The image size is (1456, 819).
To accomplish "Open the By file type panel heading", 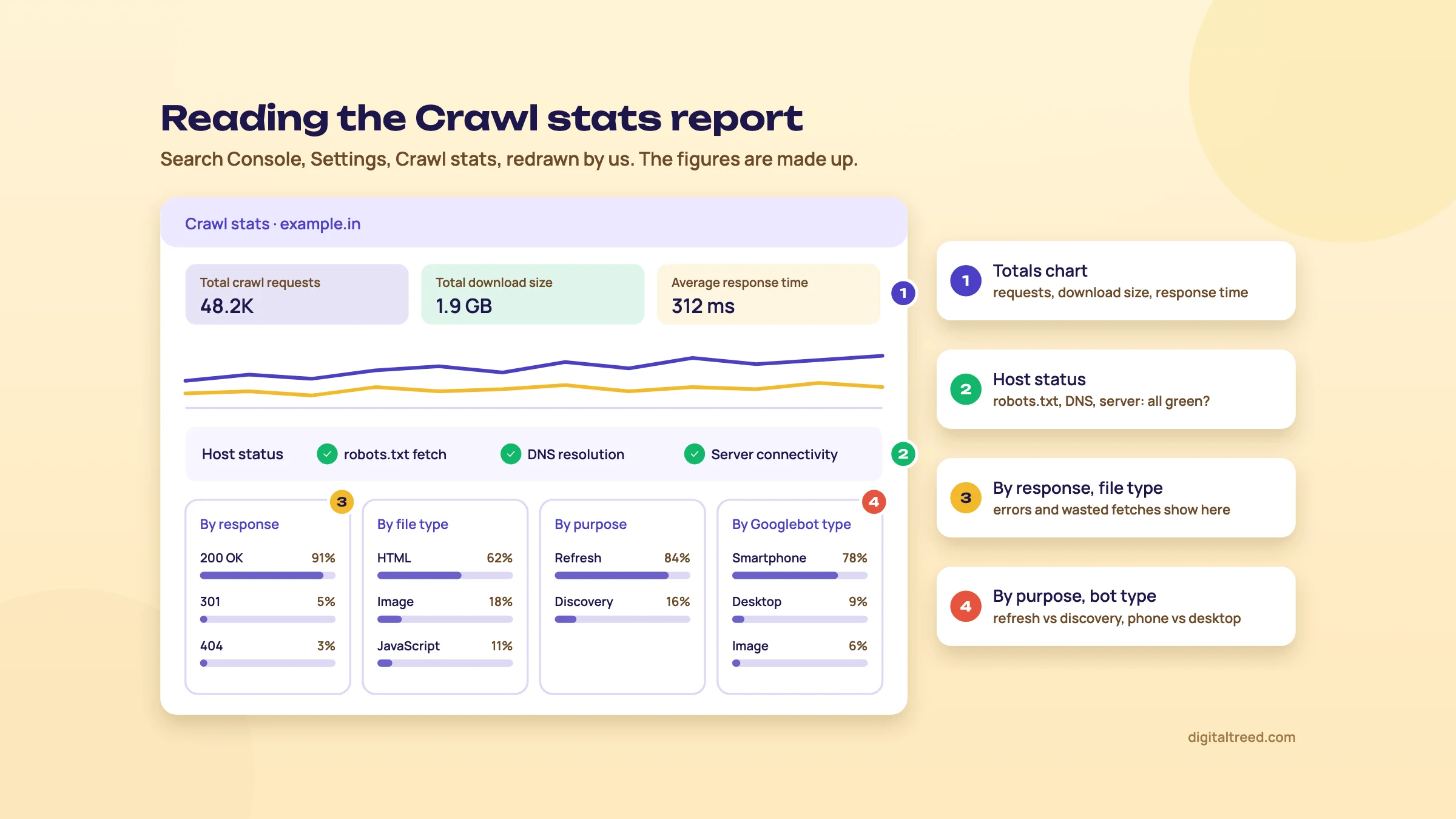I will [x=413, y=524].
